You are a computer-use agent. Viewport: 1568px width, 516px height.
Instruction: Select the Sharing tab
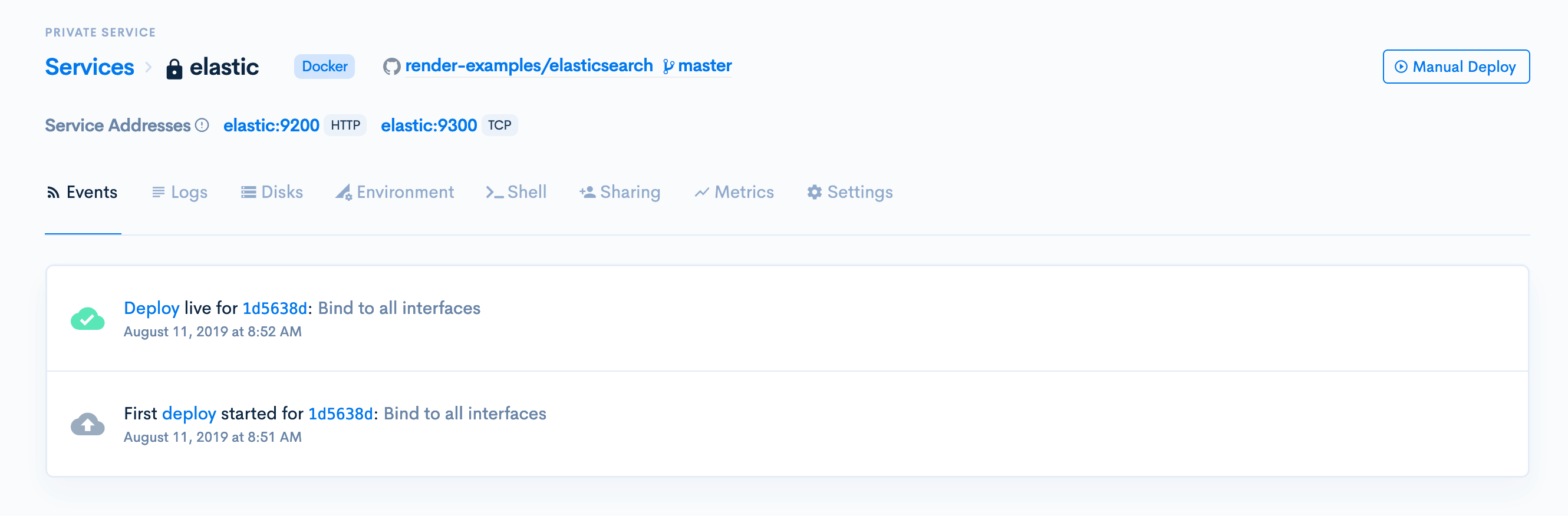[620, 192]
